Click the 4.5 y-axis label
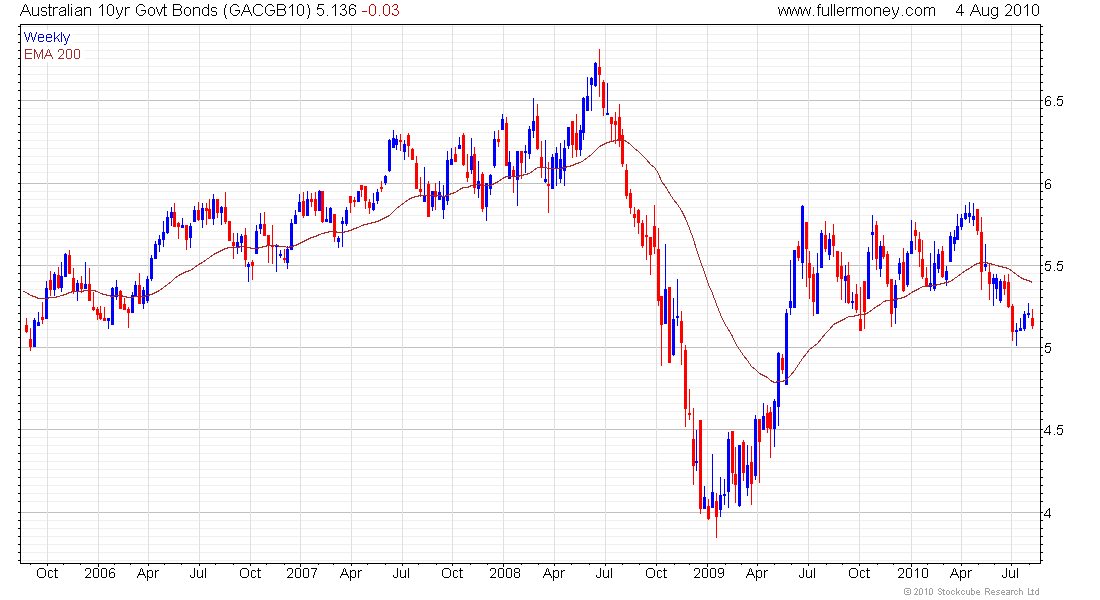Screen dimensions: 1100x600 pos(1054,430)
